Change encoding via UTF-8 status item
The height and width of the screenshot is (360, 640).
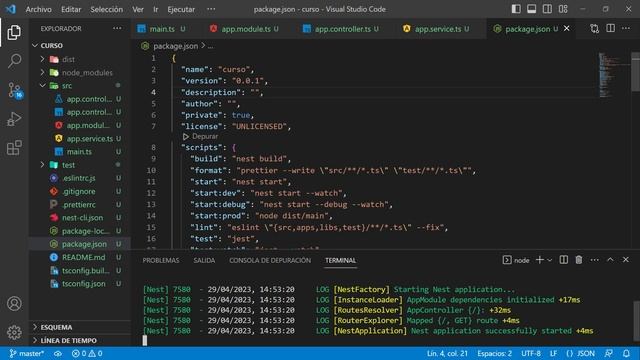point(531,353)
